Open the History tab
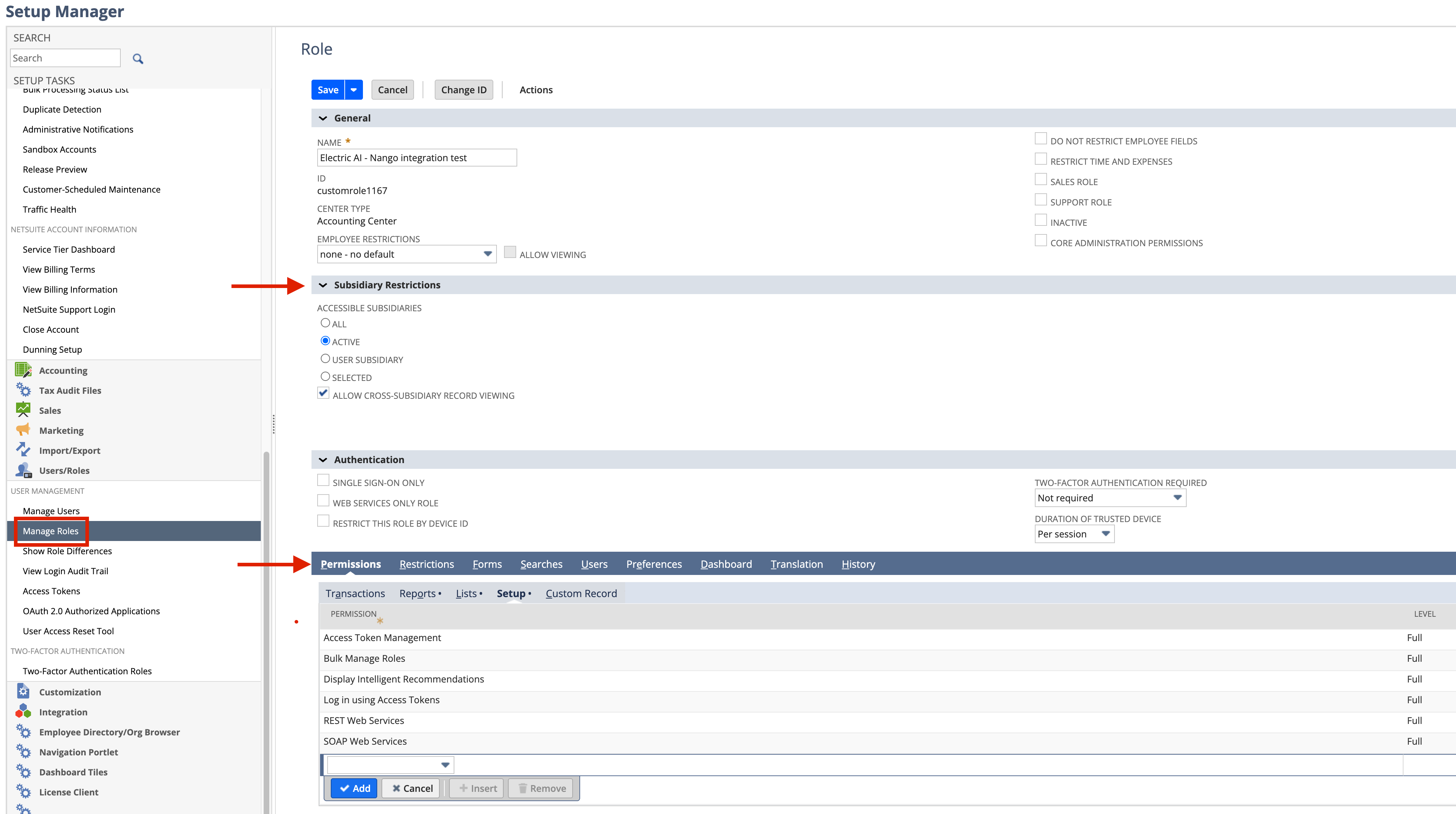1456x814 pixels. click(858, 564)
